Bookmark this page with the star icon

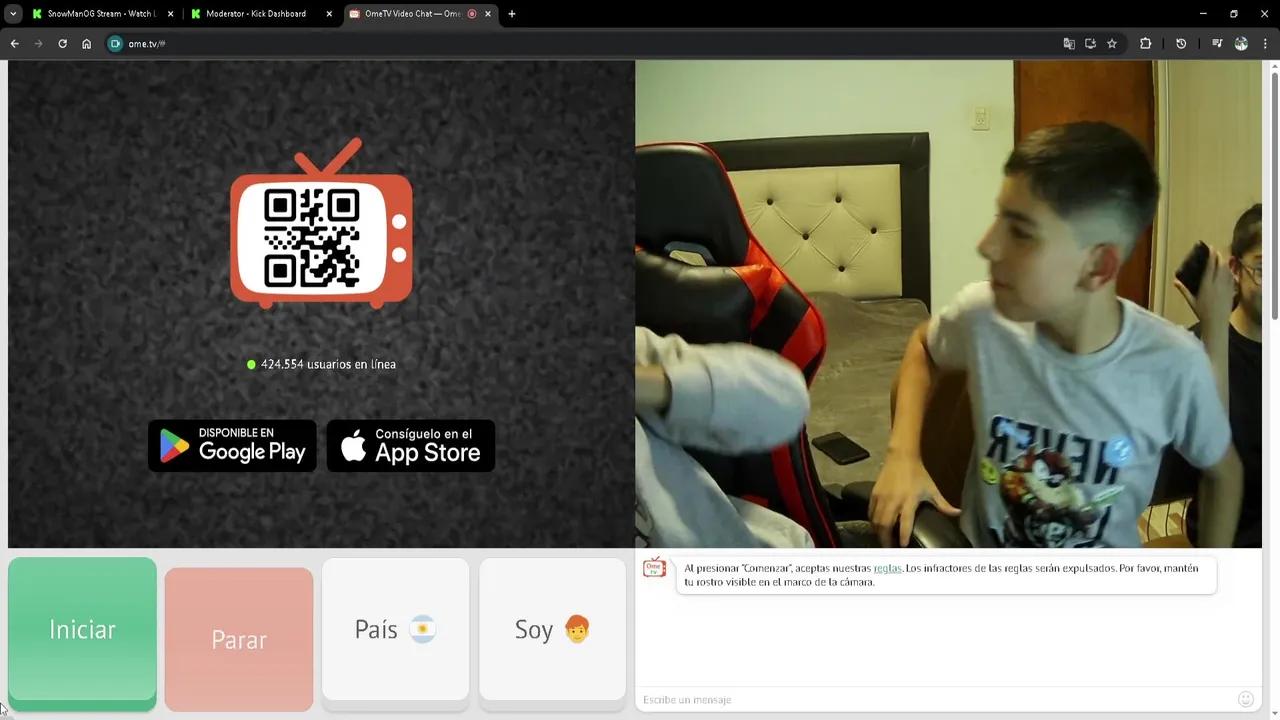click(1111, 44)
